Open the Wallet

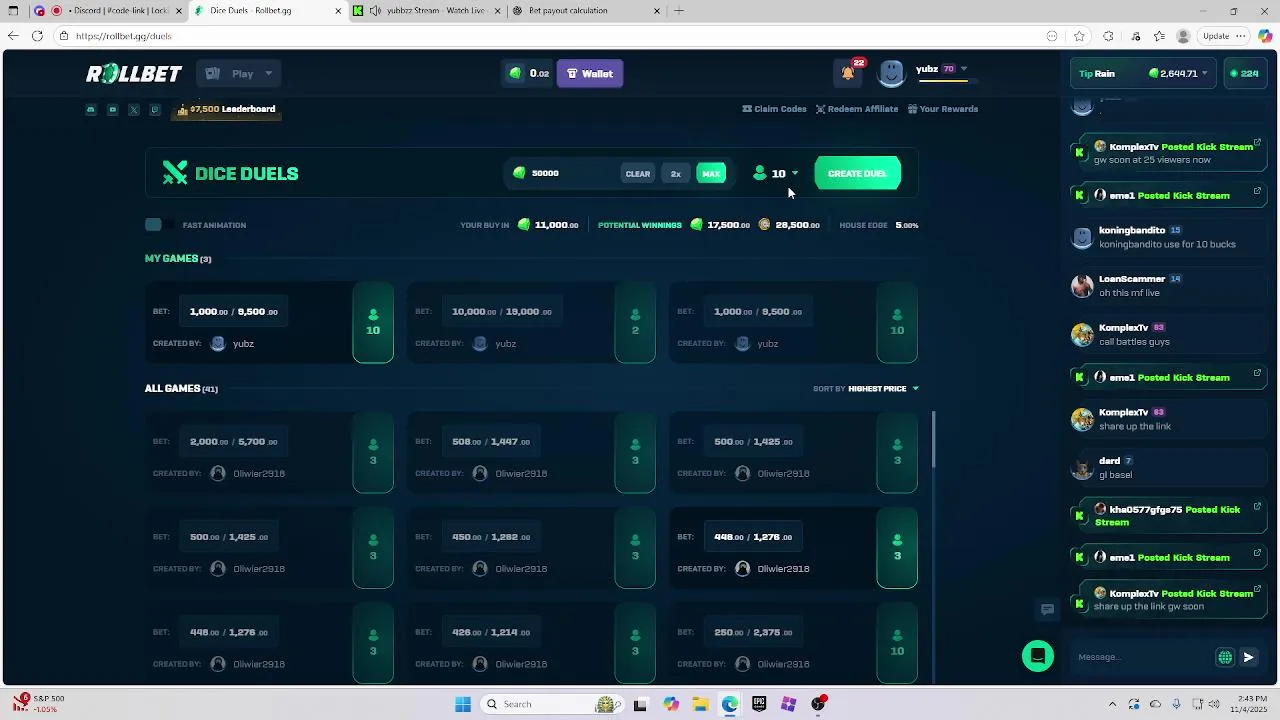click(x=590, y=73)
